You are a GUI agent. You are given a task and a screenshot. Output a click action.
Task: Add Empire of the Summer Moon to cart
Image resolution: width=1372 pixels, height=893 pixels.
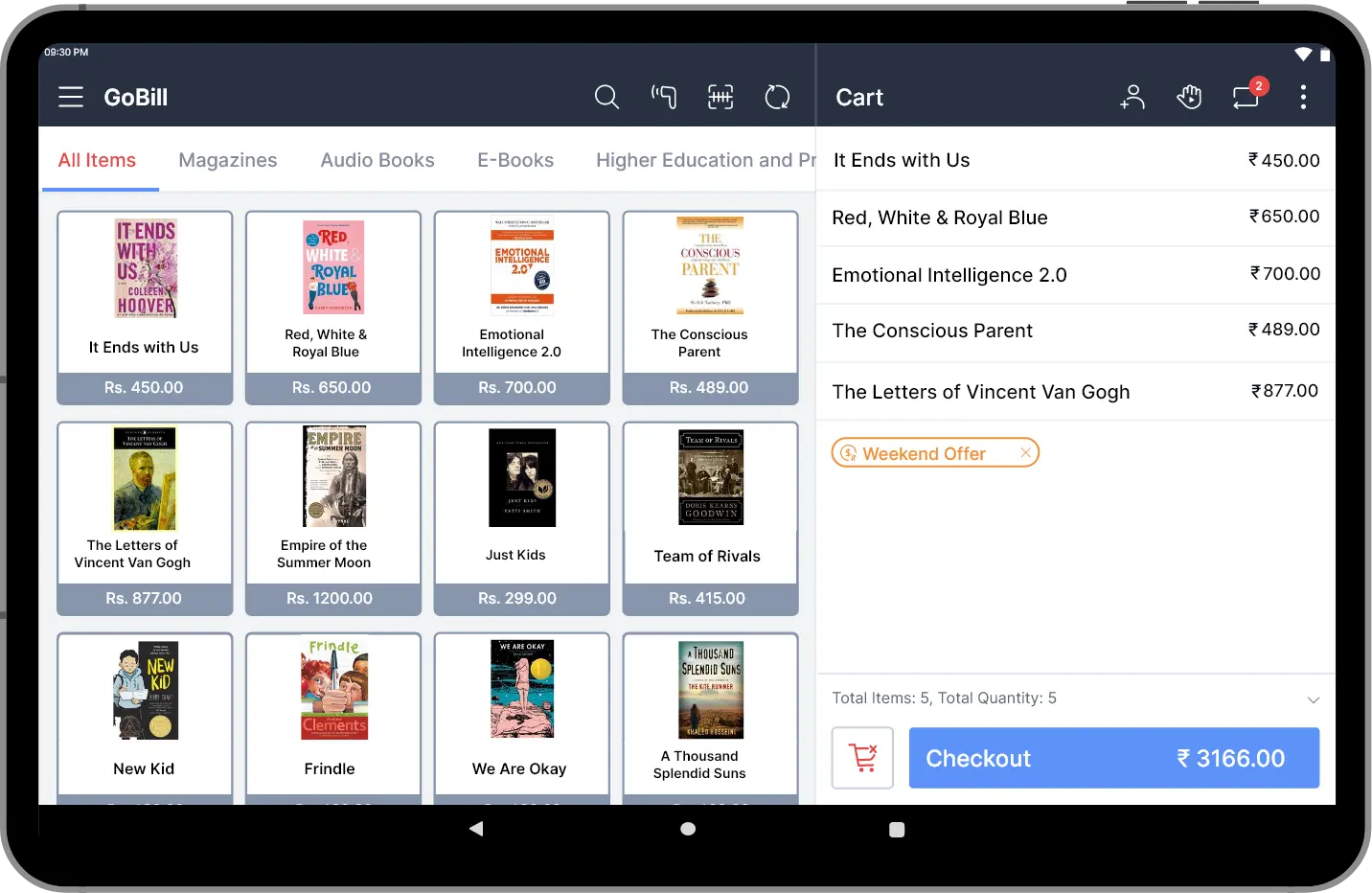[x=332, y=517]
